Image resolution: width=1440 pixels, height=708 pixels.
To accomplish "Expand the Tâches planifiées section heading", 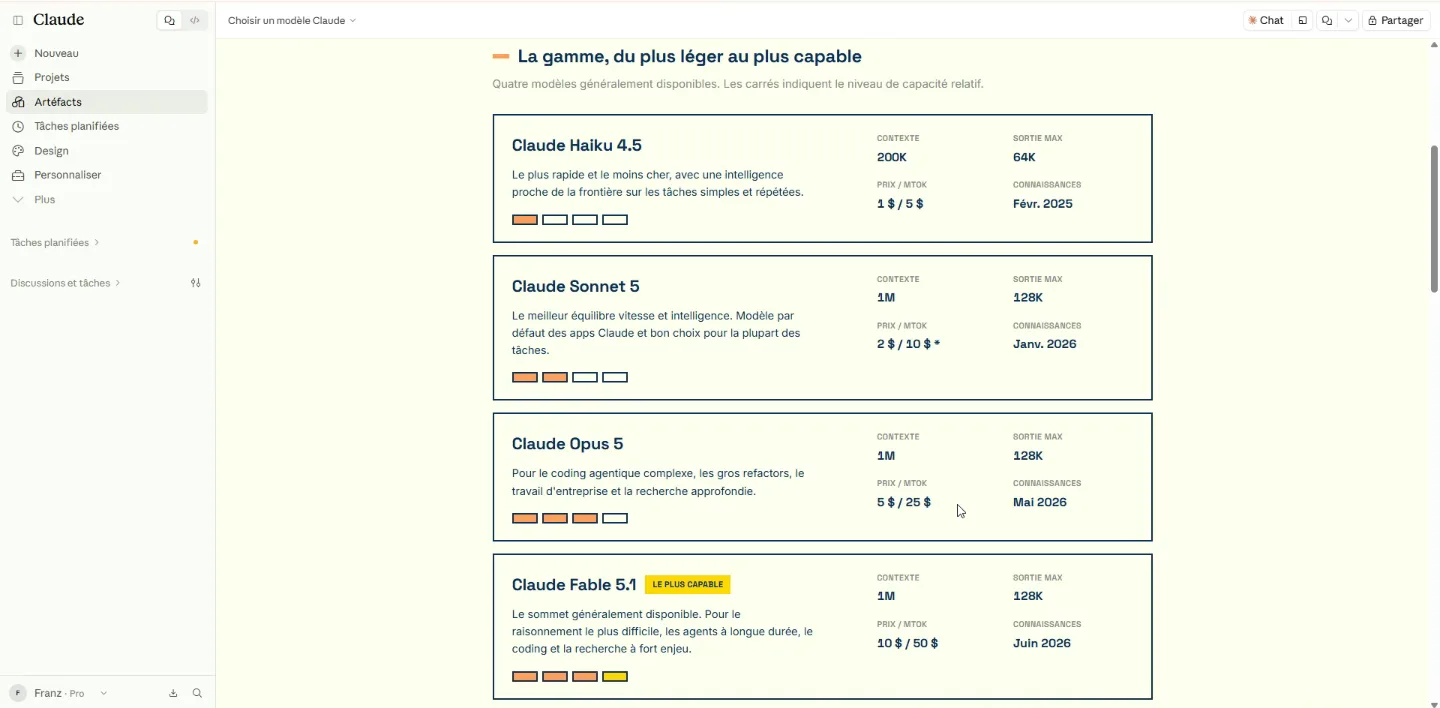I will (x=55, y=242).
